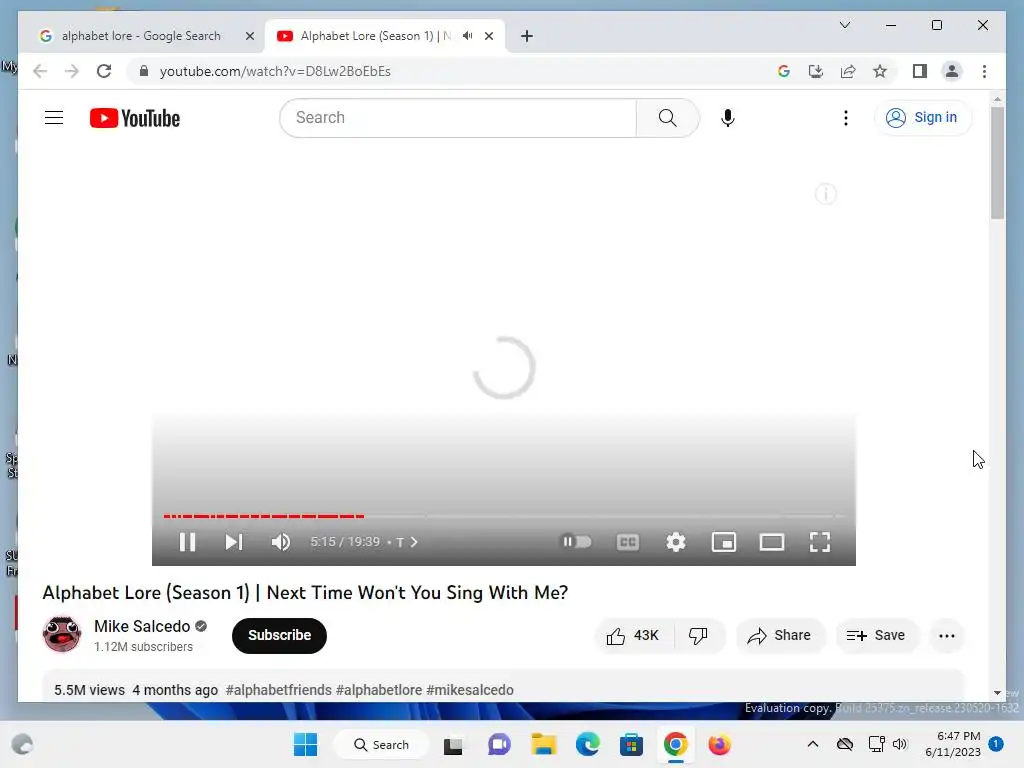This screenshot has width=1024, height=768.
Task: Open Microsoft Store from taskbar
Action: (x=631, y=744)
